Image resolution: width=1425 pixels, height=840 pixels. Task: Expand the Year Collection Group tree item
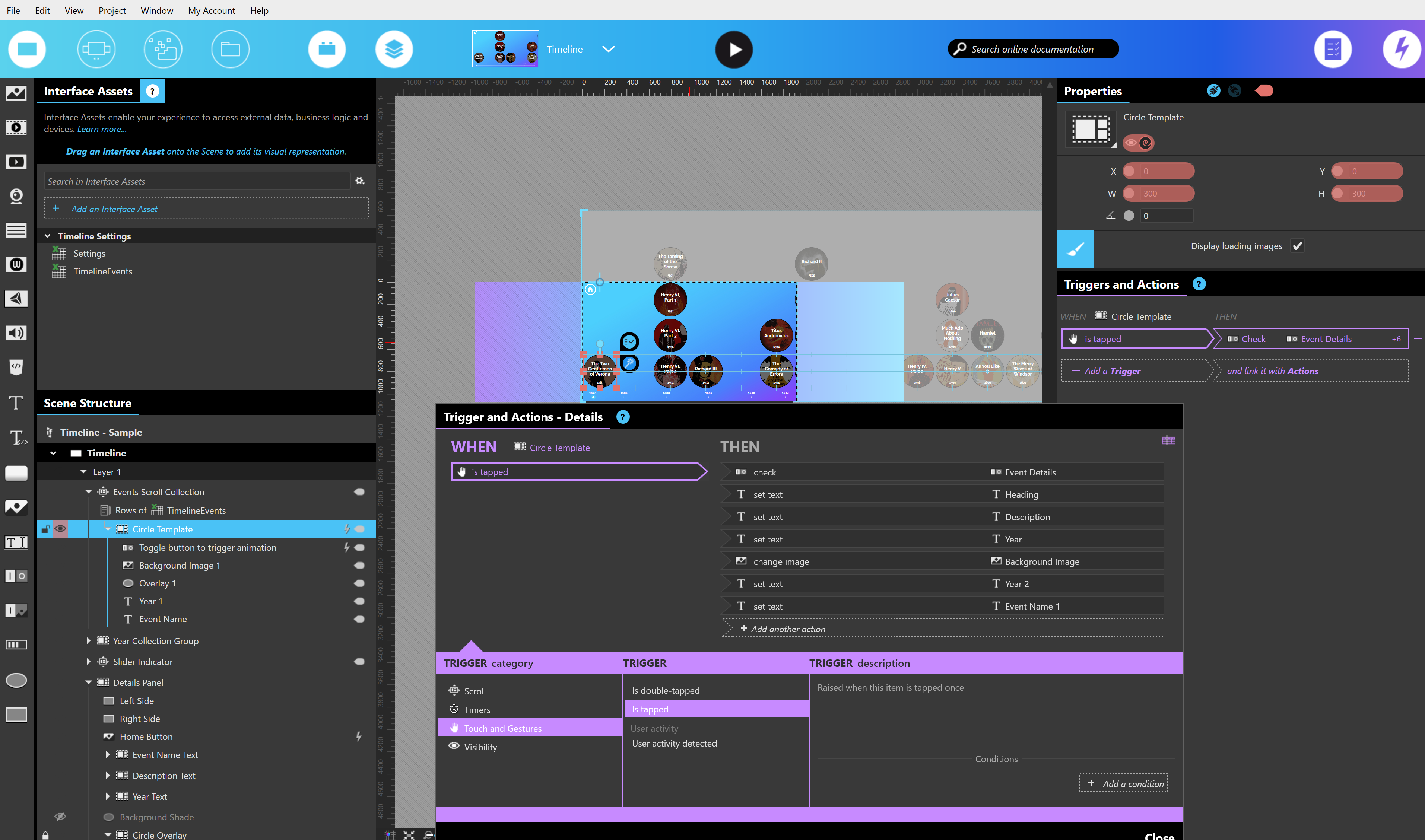(89, 641)
